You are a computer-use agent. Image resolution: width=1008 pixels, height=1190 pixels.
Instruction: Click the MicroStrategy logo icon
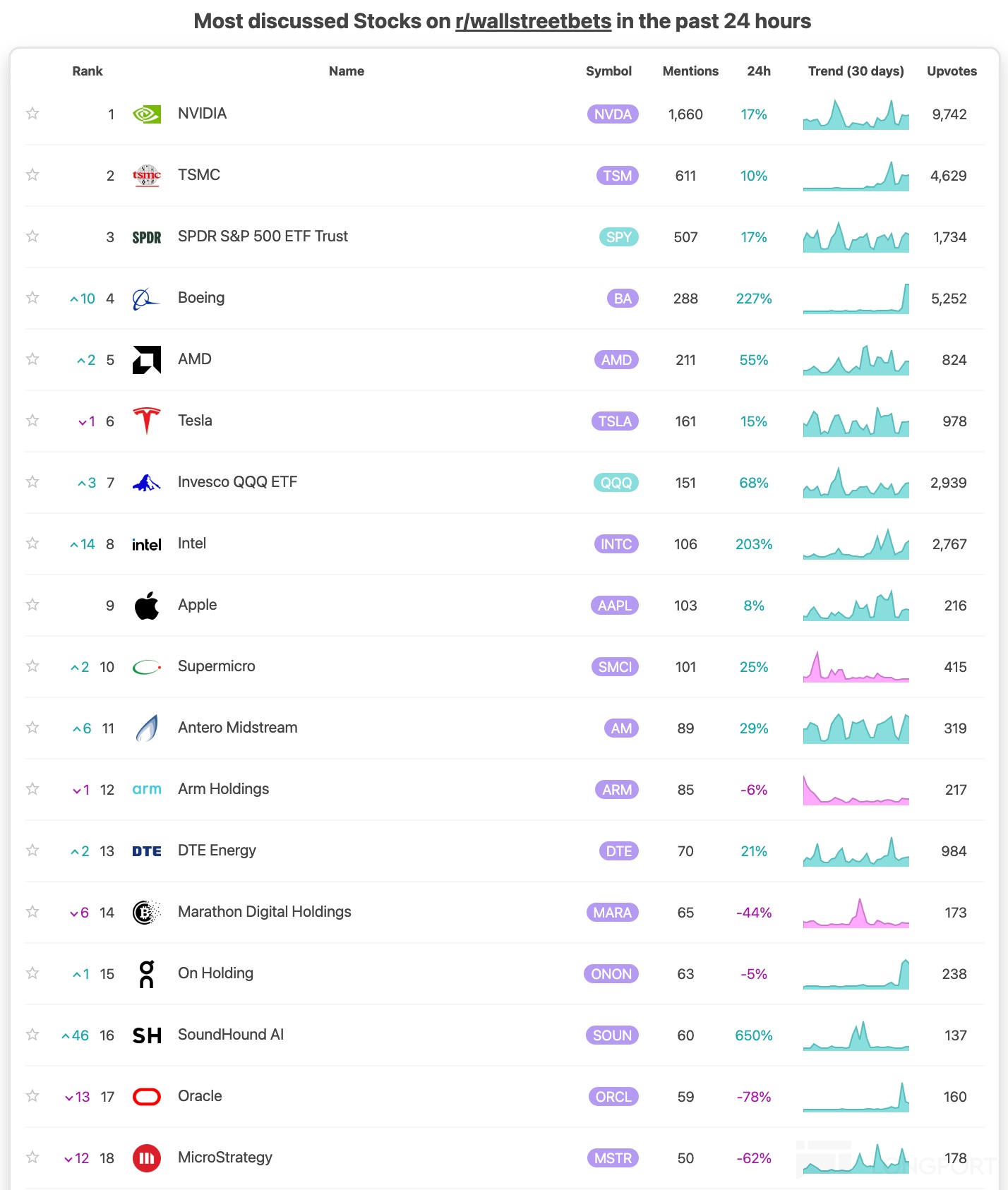coord(147,1158)
